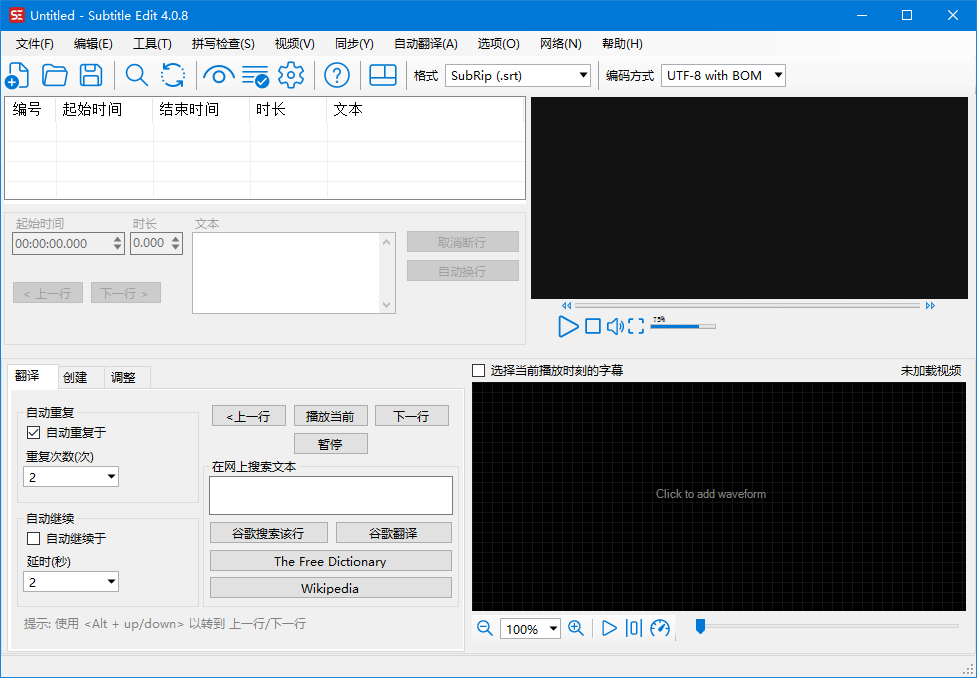977x678 pixels.
Task: Click the New subtitle file icon
Action: [18, 75]
